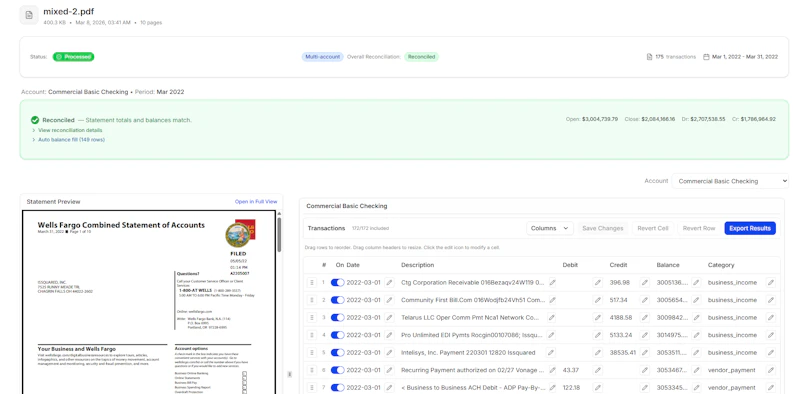Click the transactions count document icon
This screenshot has width=800, height=394.
[649, 57]
